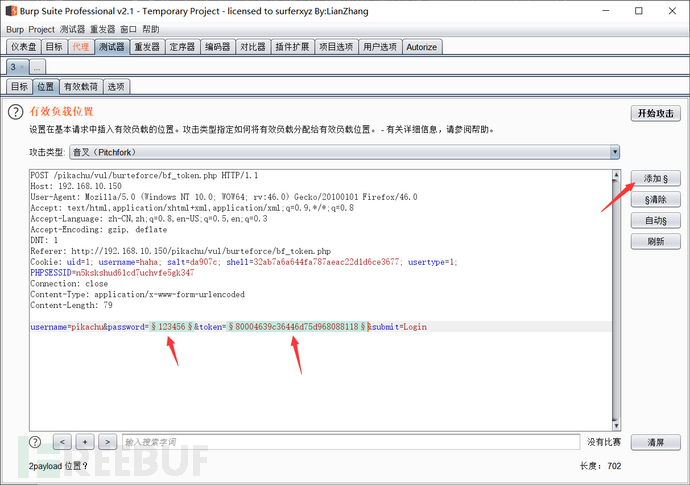Click the Burp Suite logo icon in title bar
The image size is (690, 485).
pos(11,11)
